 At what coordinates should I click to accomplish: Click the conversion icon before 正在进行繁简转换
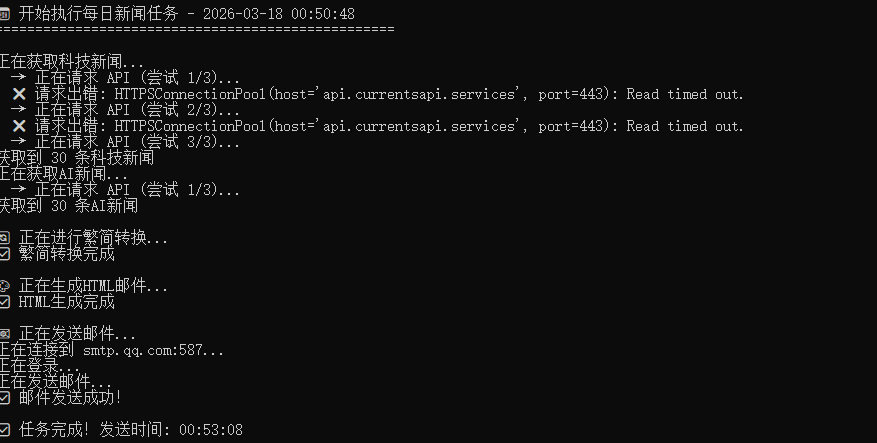click(4, 238)
